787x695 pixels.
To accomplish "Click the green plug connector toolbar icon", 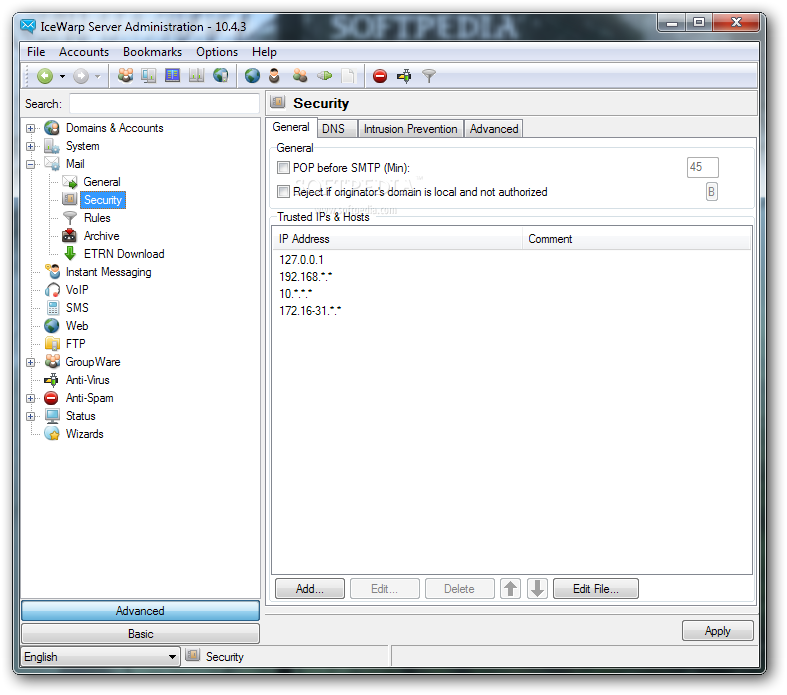I will point(325,76).
